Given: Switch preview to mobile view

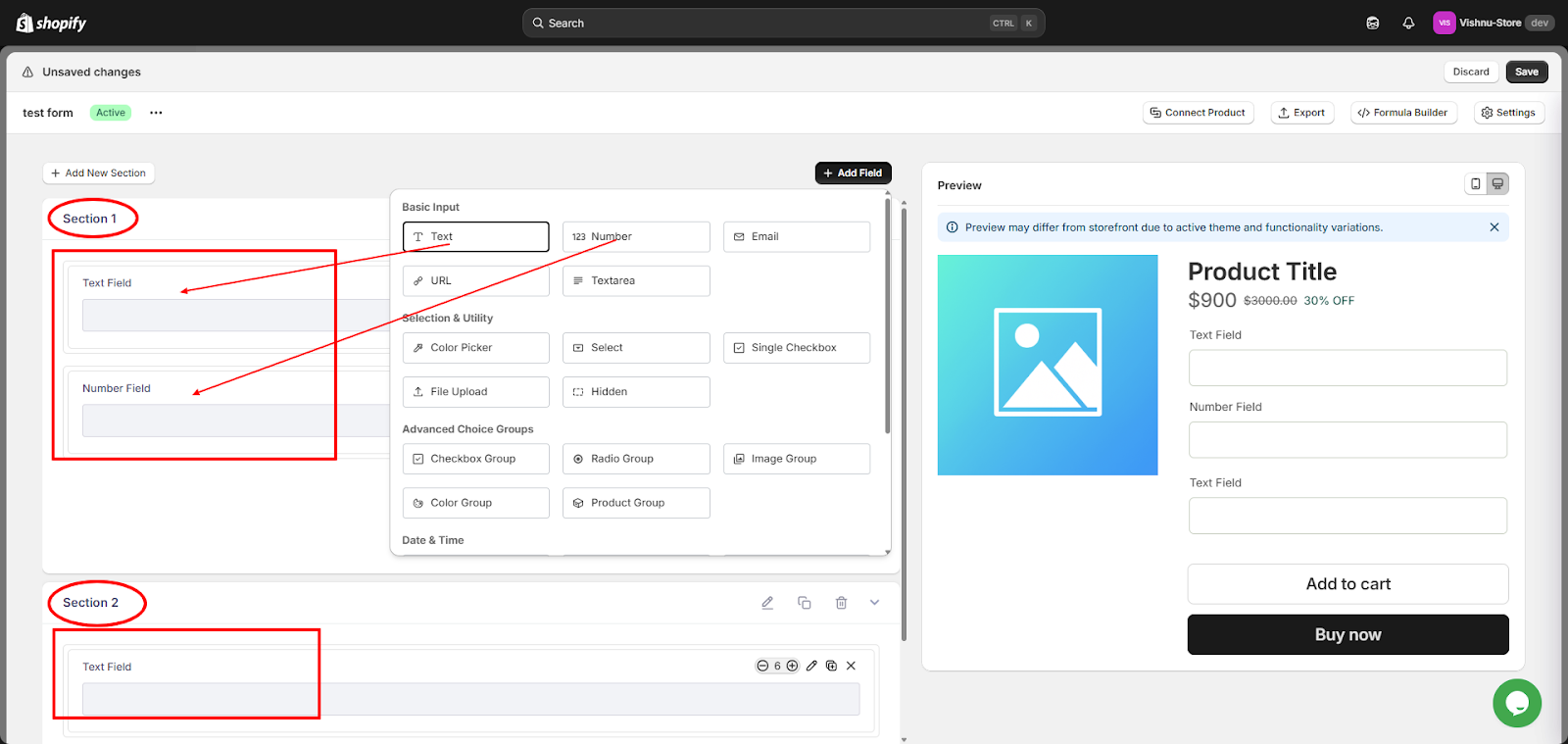Looking at the screenshot, I should click(x=1476, y=184).
